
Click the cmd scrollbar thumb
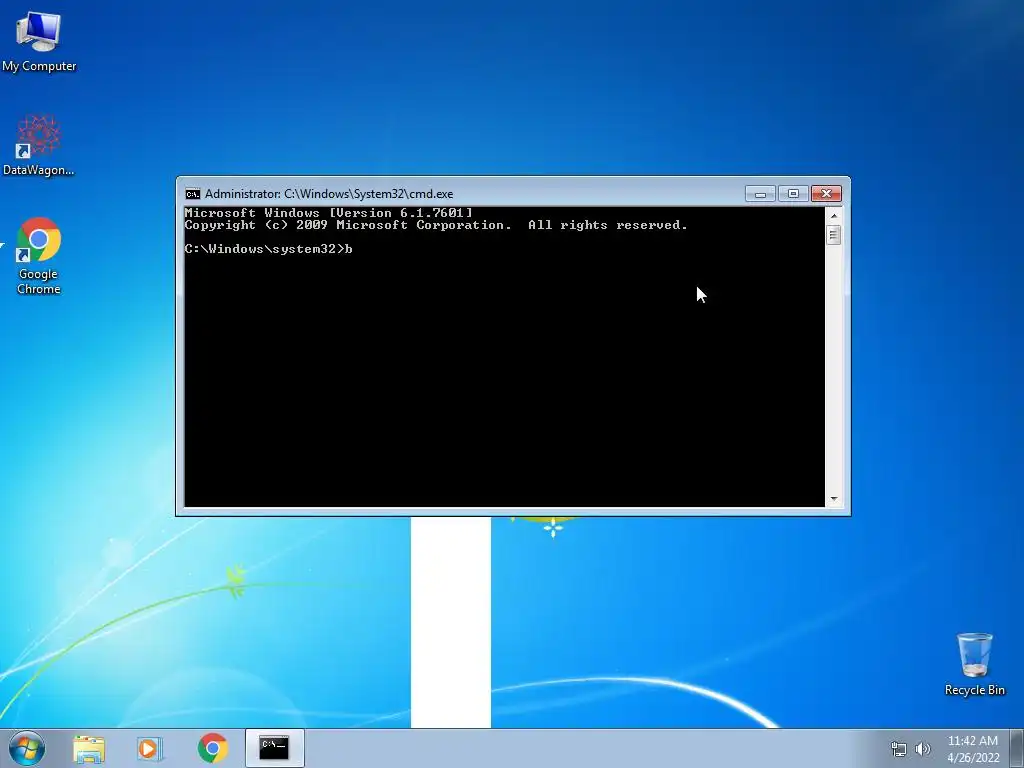click(x=833, y=235)
